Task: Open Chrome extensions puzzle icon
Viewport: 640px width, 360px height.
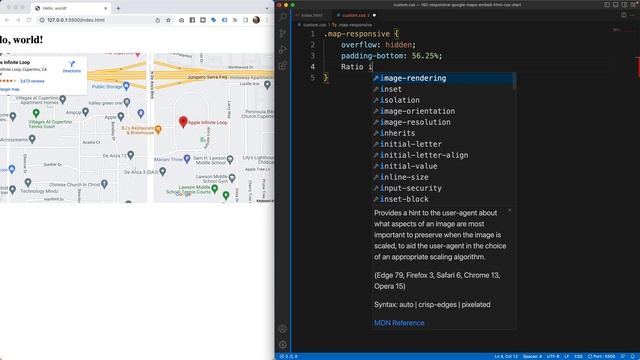Action: 235,20
